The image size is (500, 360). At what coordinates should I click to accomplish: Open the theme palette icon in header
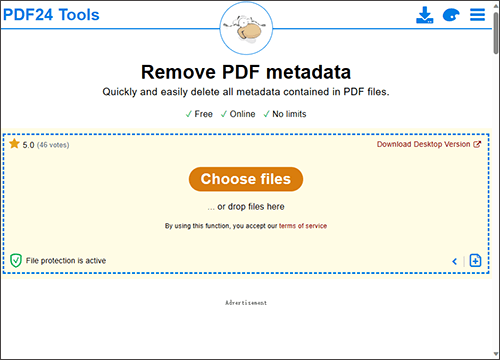tap(451, 15)
